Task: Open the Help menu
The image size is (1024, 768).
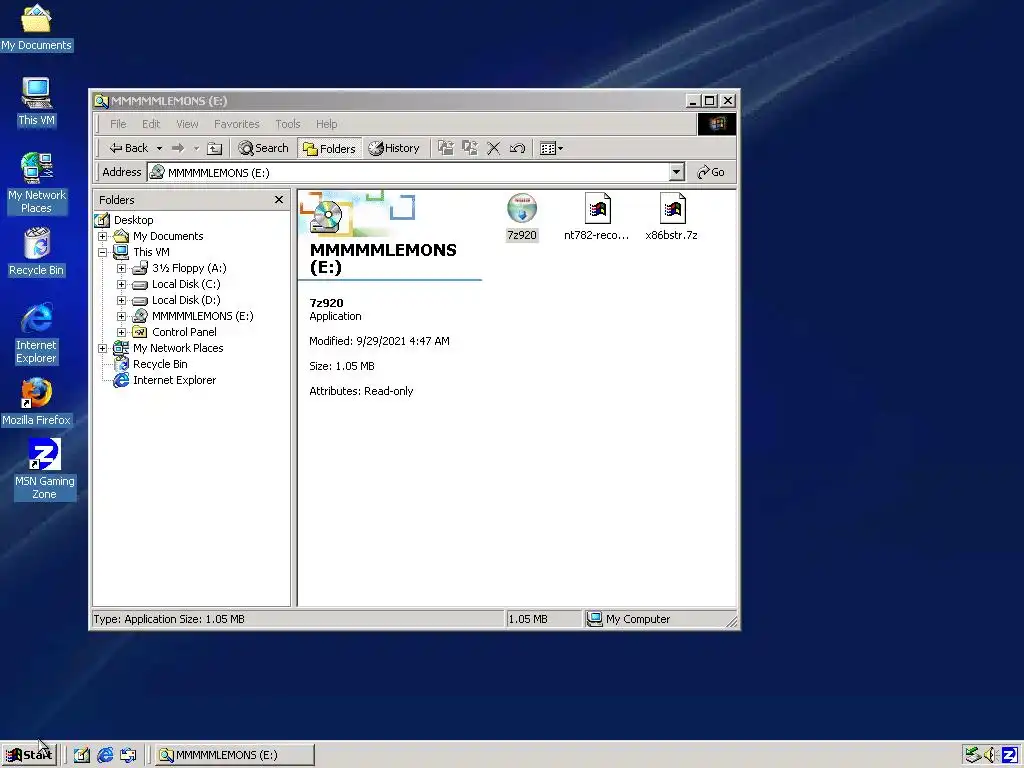Action: point(327,124)
